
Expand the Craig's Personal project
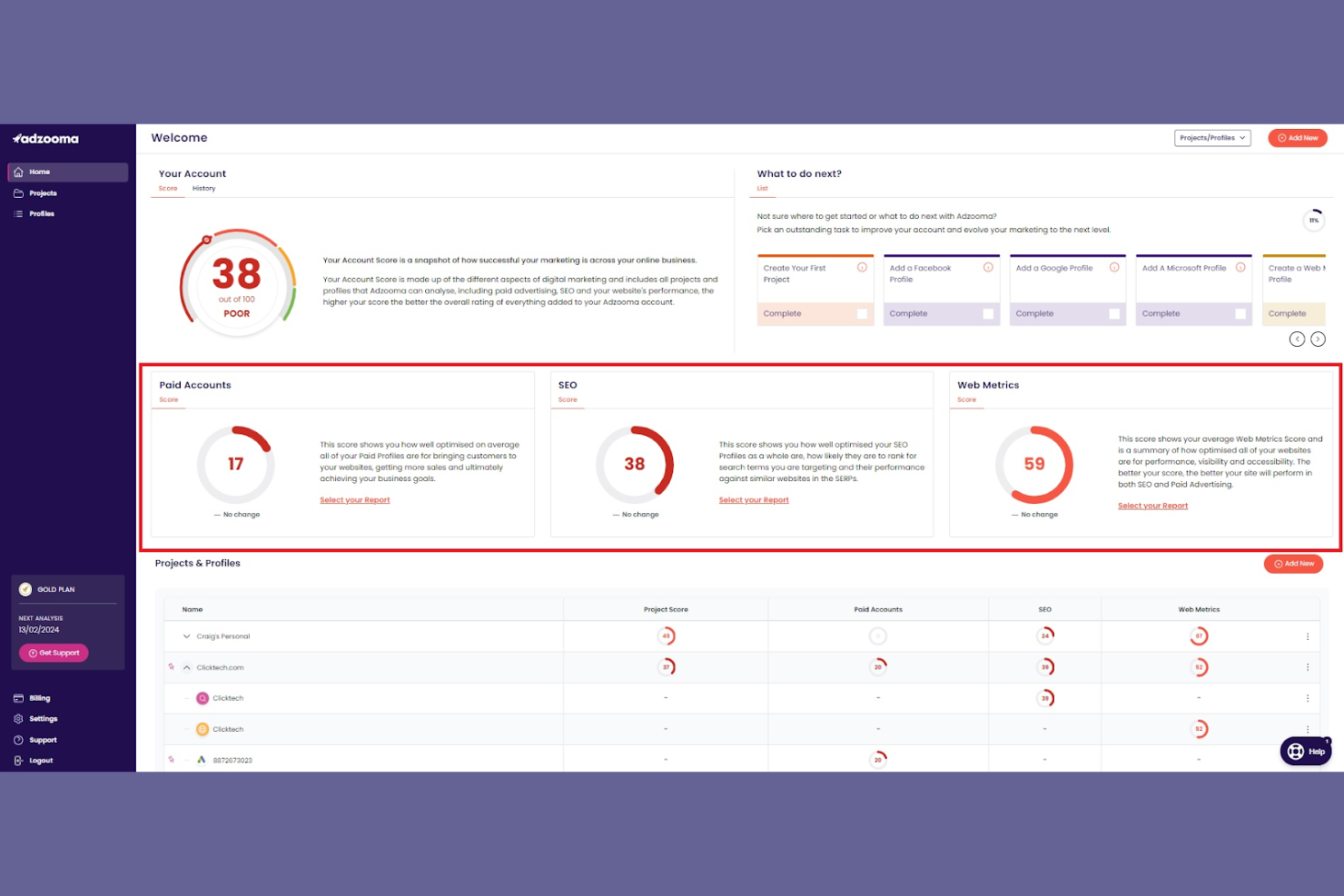point(186,635)
